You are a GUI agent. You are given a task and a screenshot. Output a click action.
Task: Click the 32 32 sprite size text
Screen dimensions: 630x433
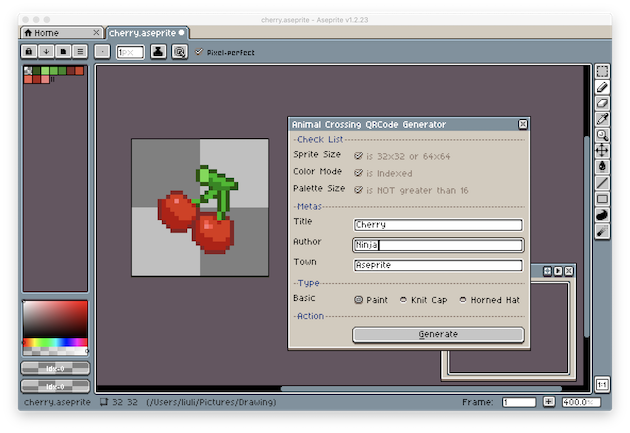(125, 402)
